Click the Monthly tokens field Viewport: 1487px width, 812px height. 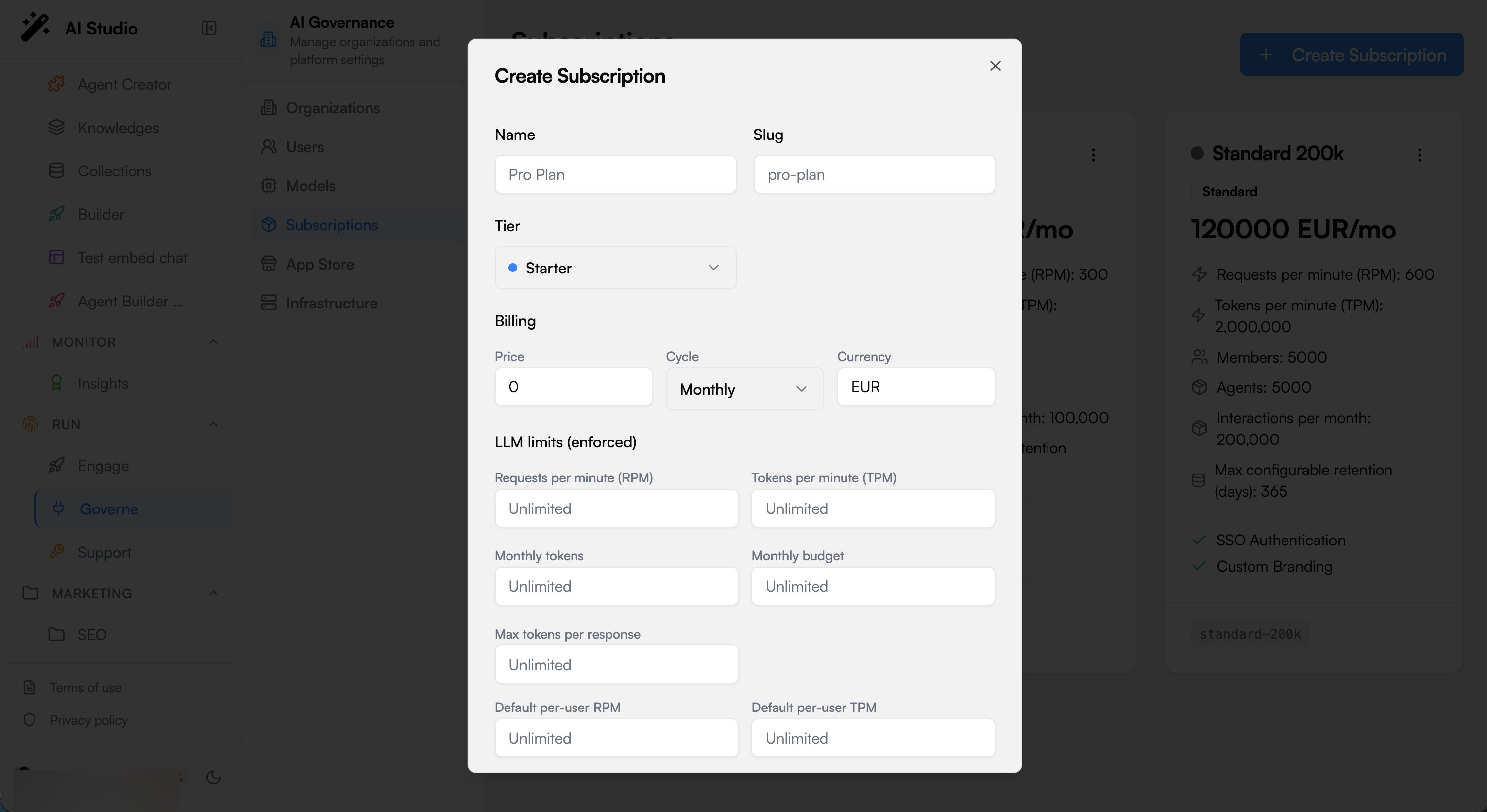click(x=616, y=586)
